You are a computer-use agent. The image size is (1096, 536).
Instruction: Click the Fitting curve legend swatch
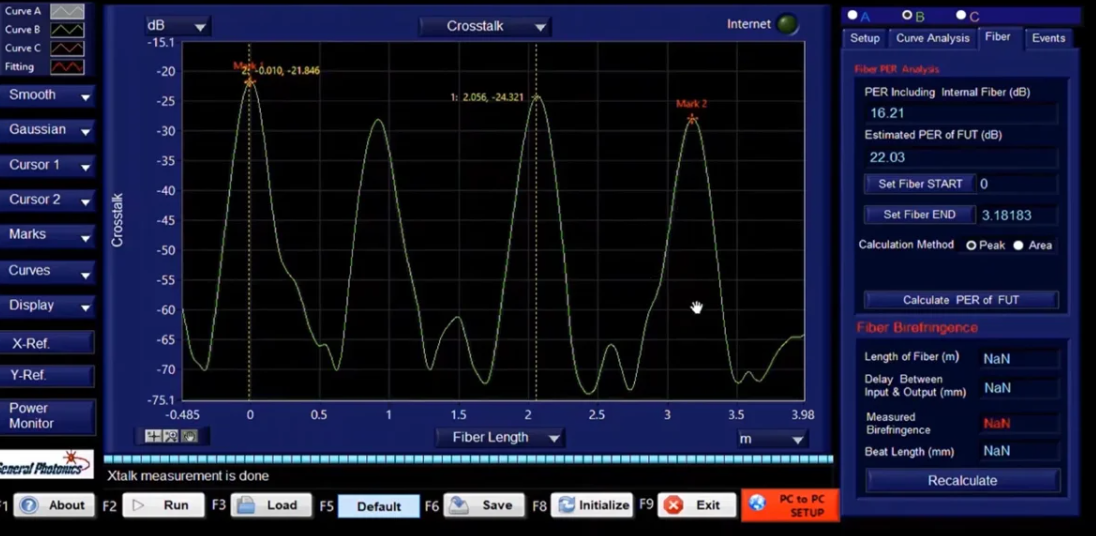click(x=67, y=67)
